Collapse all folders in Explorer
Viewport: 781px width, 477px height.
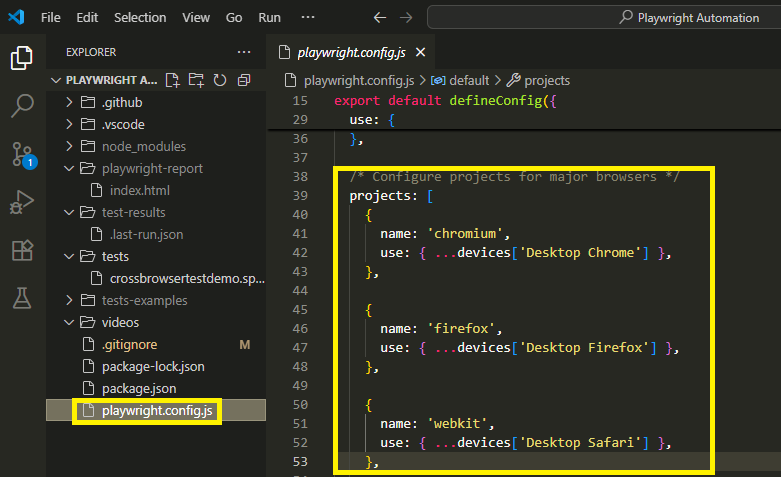point(244,80)
